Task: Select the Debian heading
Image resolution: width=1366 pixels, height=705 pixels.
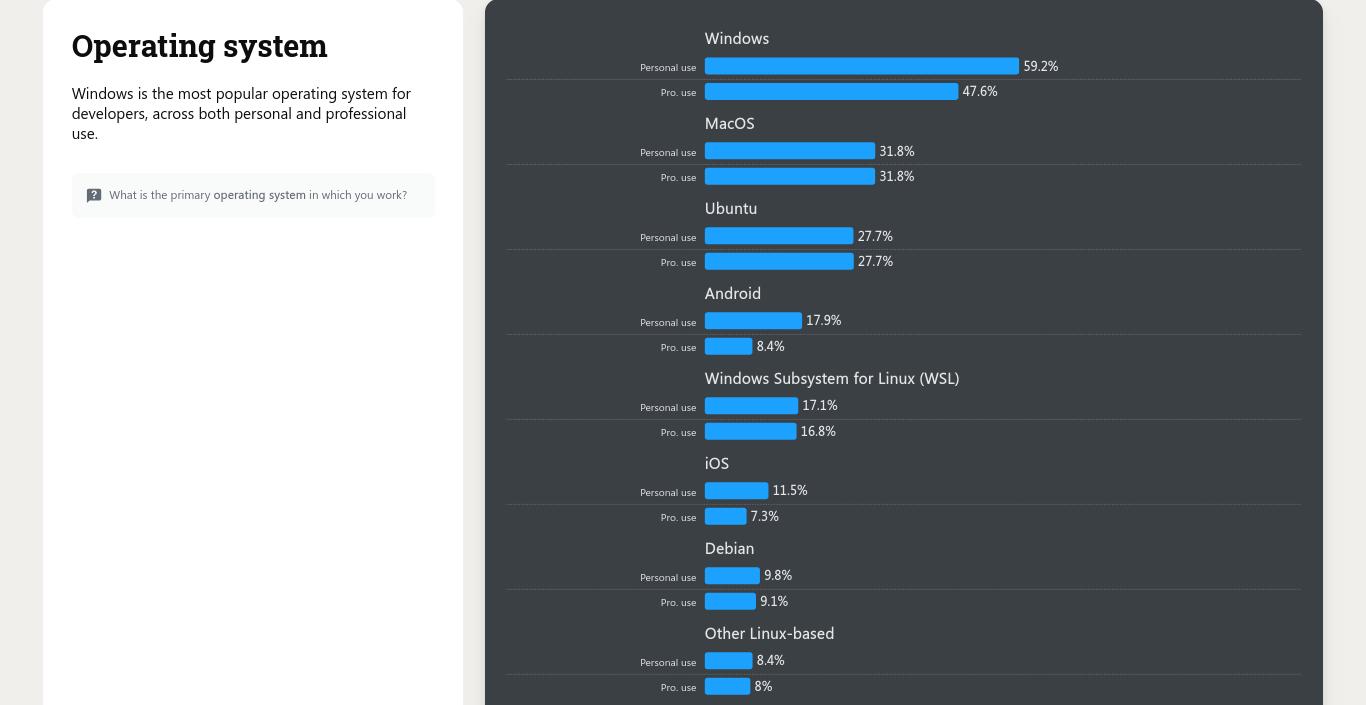Action: pyautogui.click(x=729, y=548)
